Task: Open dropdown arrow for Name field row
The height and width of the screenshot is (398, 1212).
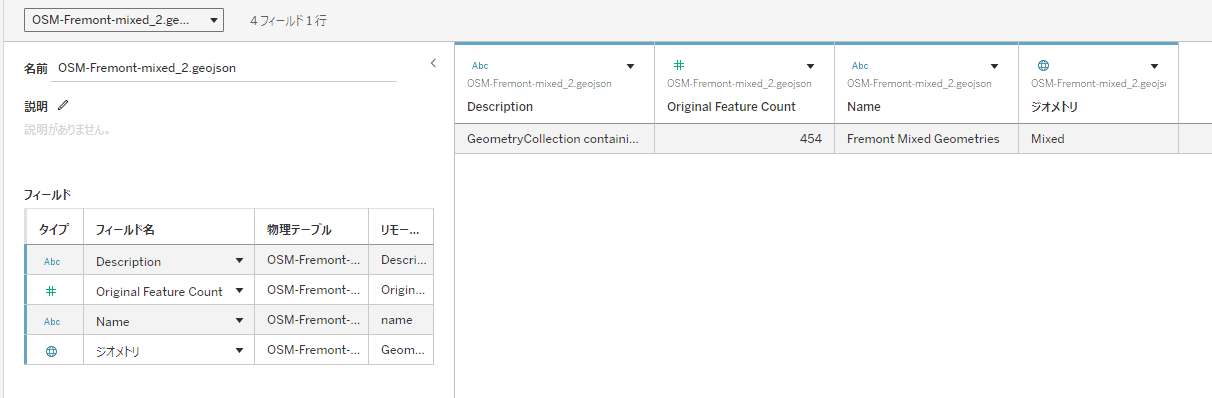Action: [x=239, y=321]
